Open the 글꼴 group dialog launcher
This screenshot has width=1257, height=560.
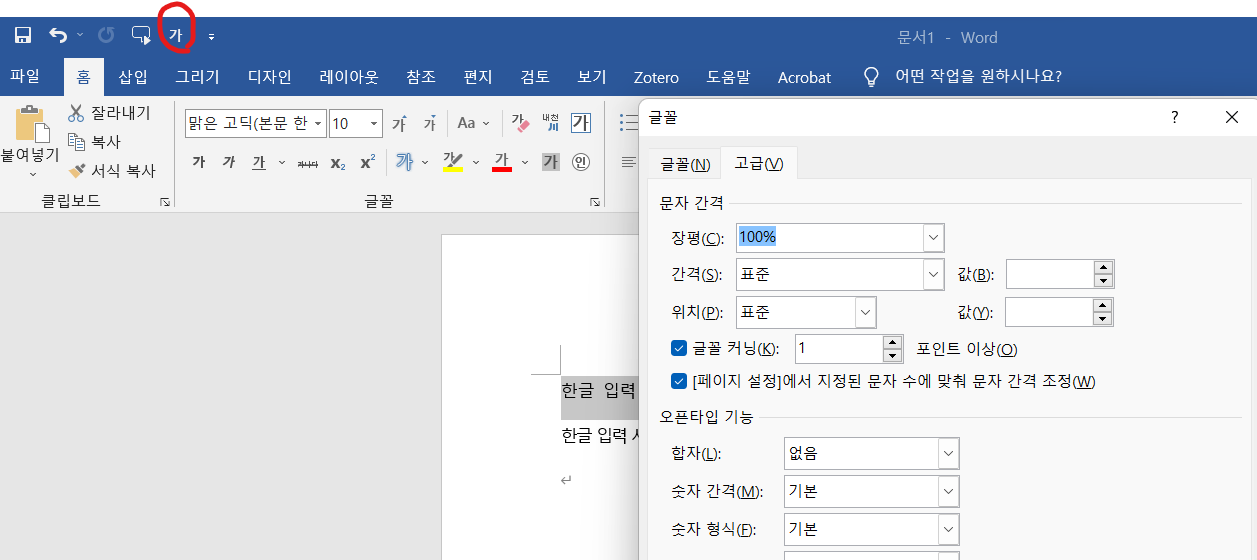[594, 202]
